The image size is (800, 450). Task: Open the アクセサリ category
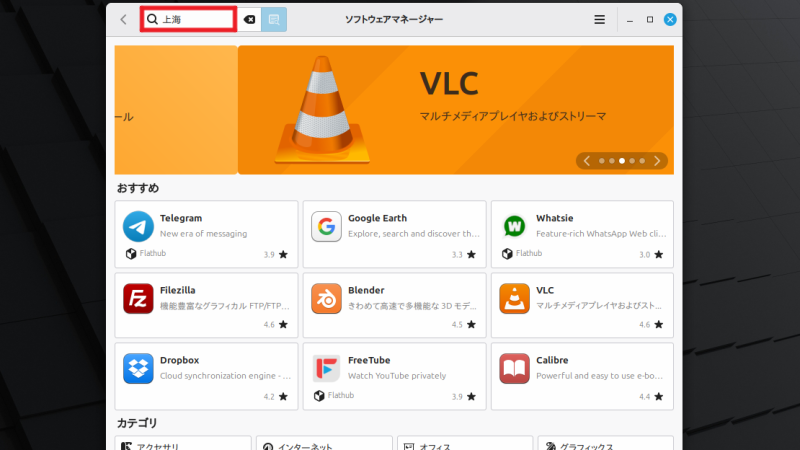click(x=183, y=443)
